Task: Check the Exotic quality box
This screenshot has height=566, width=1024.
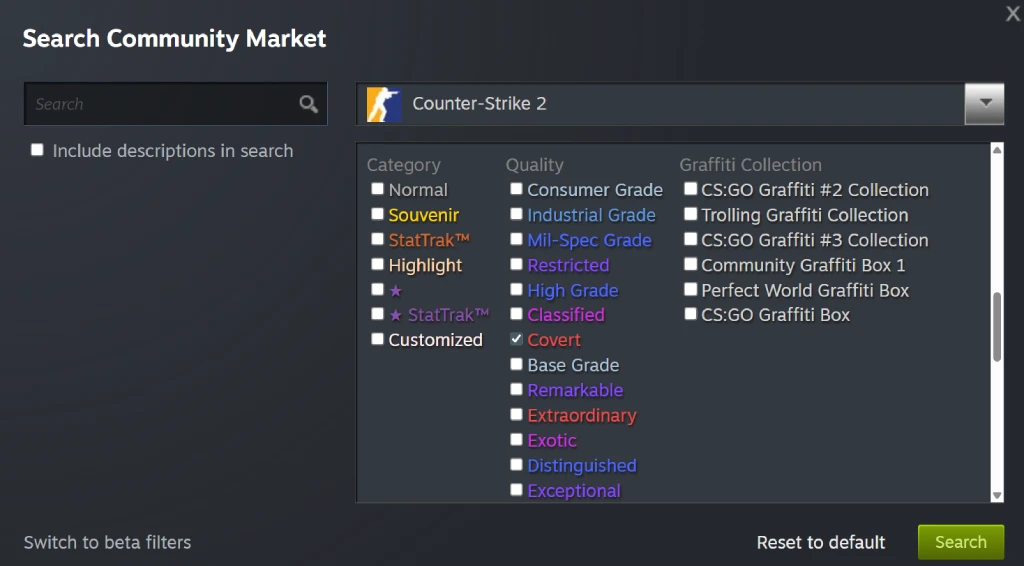Action: click(517, 439)
